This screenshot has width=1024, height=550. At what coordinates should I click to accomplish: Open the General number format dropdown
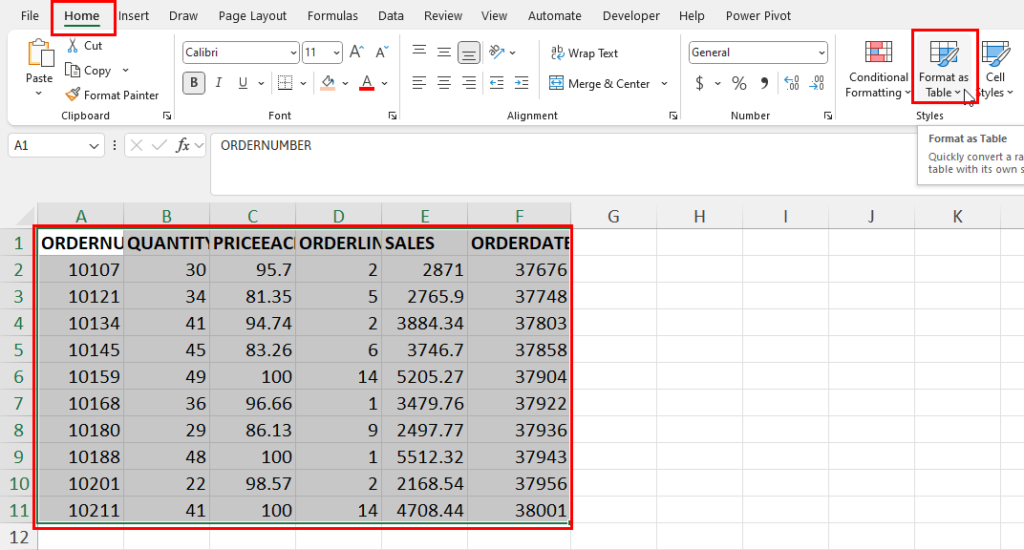coord(822,52)
